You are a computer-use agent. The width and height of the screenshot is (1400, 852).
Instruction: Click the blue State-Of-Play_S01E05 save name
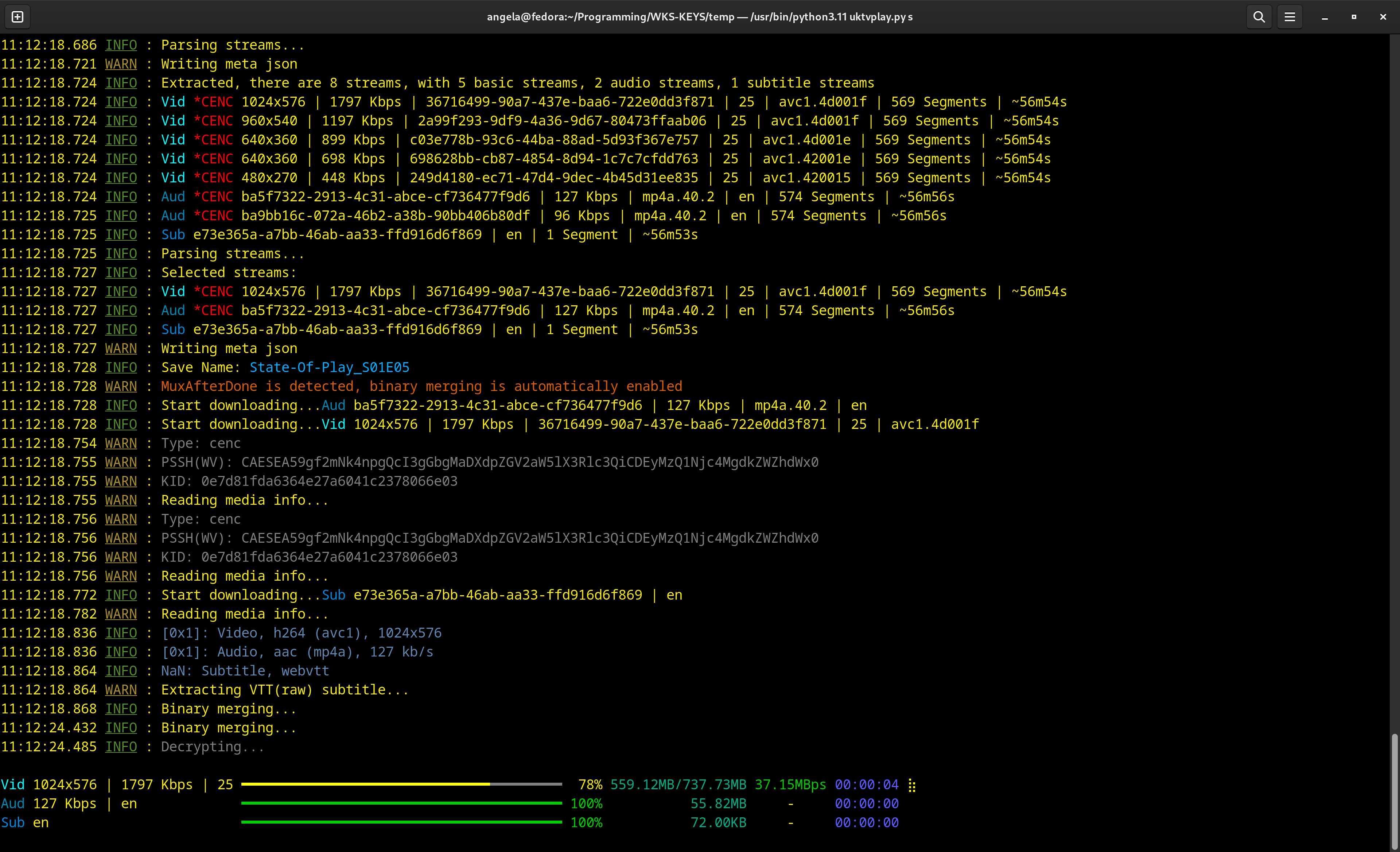[x=329, y=368]
